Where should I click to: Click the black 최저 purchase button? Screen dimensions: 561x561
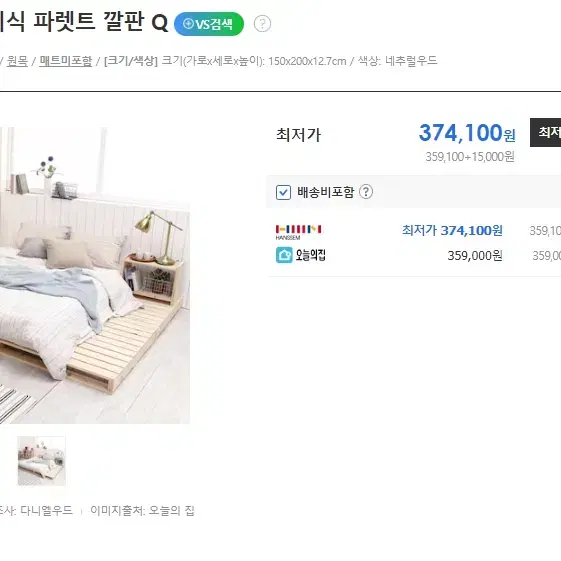click(545, 132)
